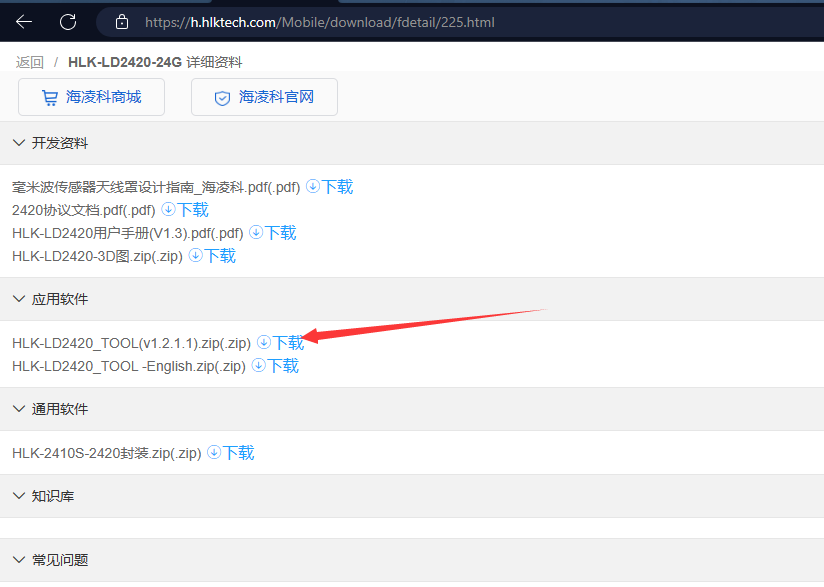
Task: Click file name HLK-2410S-2420封装.zip
Action: tap(107, 453)
